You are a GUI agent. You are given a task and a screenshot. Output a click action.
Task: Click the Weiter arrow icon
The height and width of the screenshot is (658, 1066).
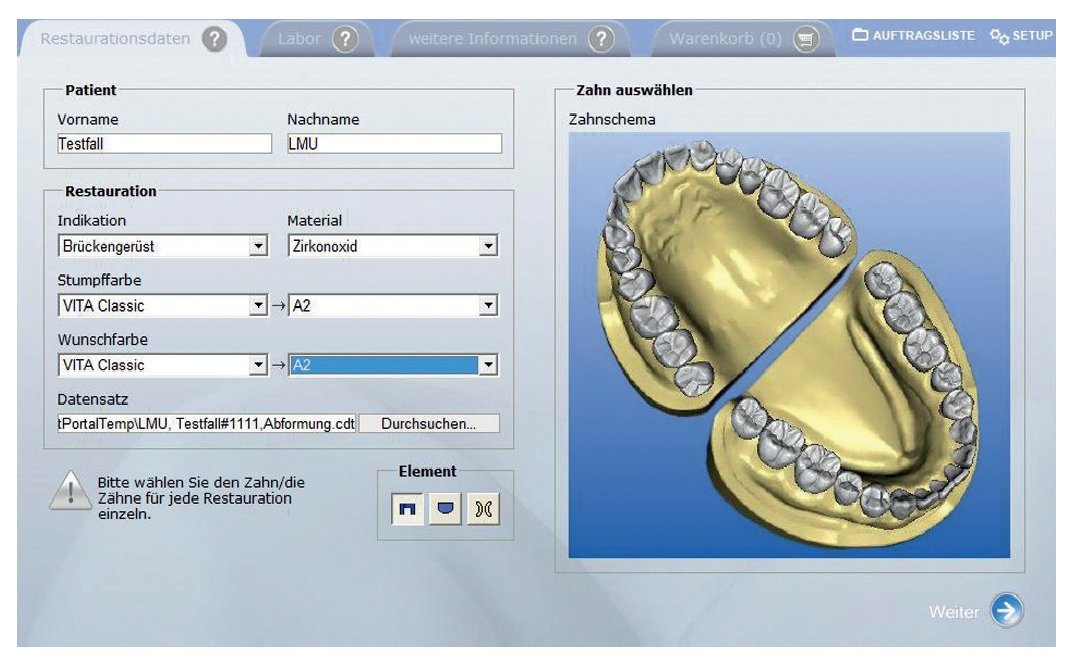(1007, 611)
